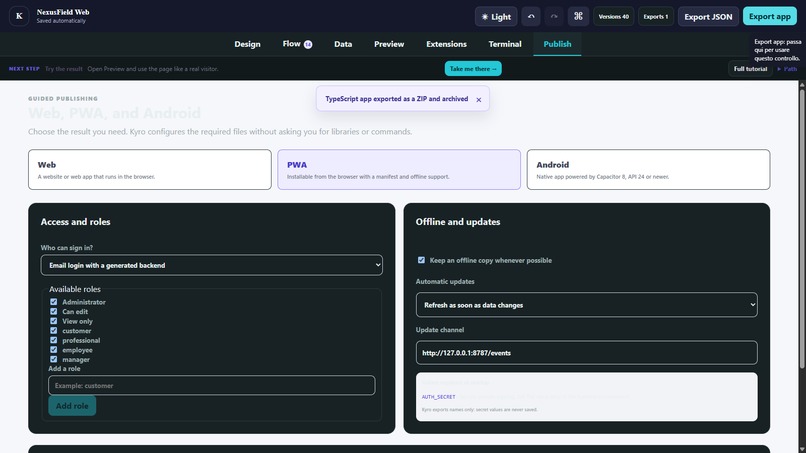Click the Update channel URL field
The height and width of the screenshot is (453, 806).
587,353
